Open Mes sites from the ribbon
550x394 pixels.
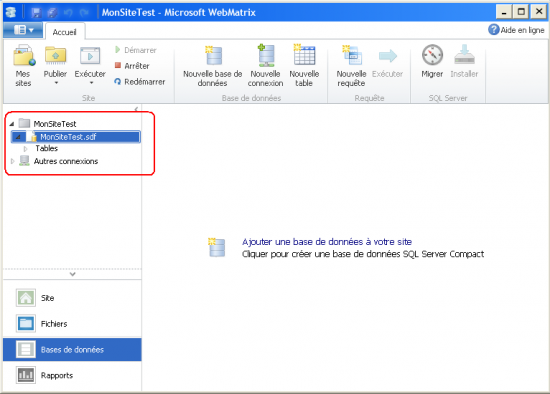[24, 66]
